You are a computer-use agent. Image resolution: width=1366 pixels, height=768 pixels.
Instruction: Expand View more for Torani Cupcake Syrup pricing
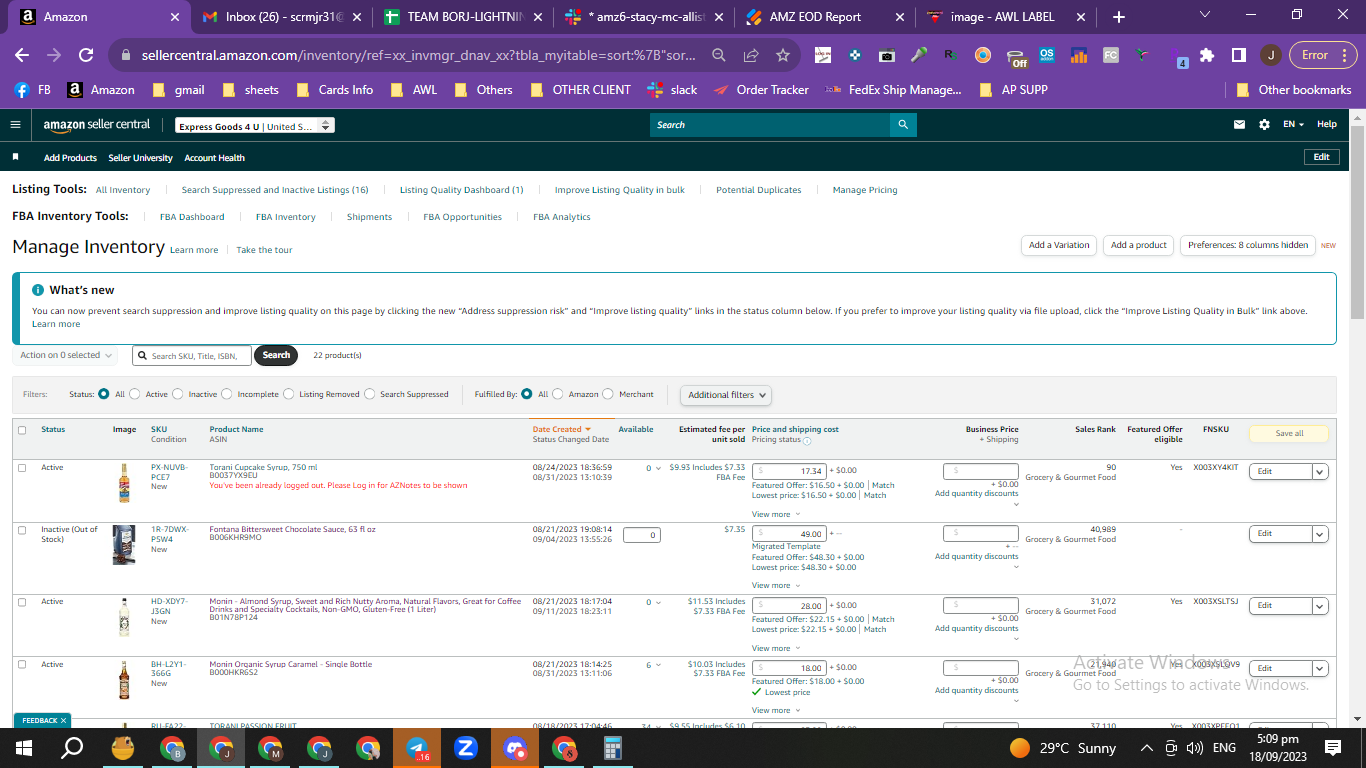click(x=774, y=514)
